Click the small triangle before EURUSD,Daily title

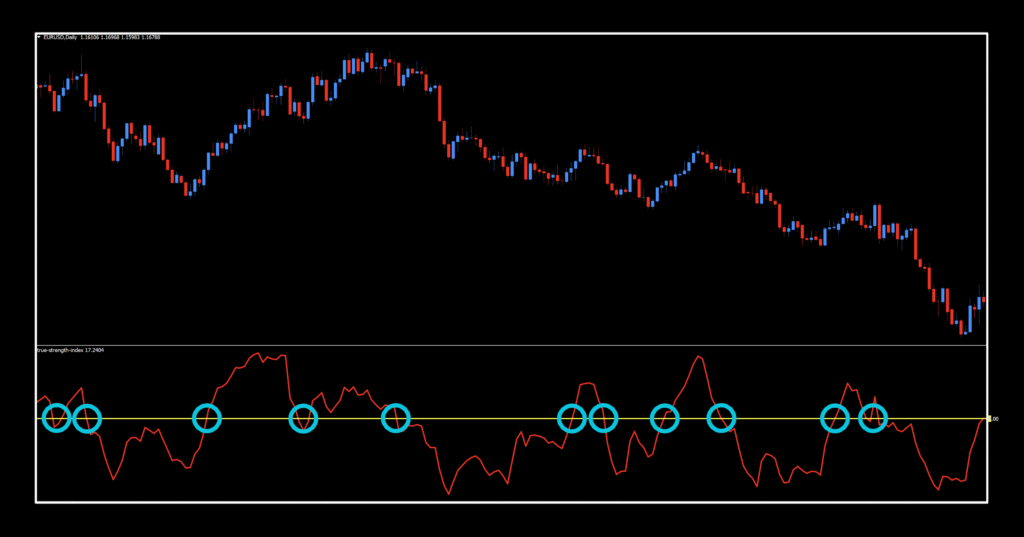click(x=40, y=37)
